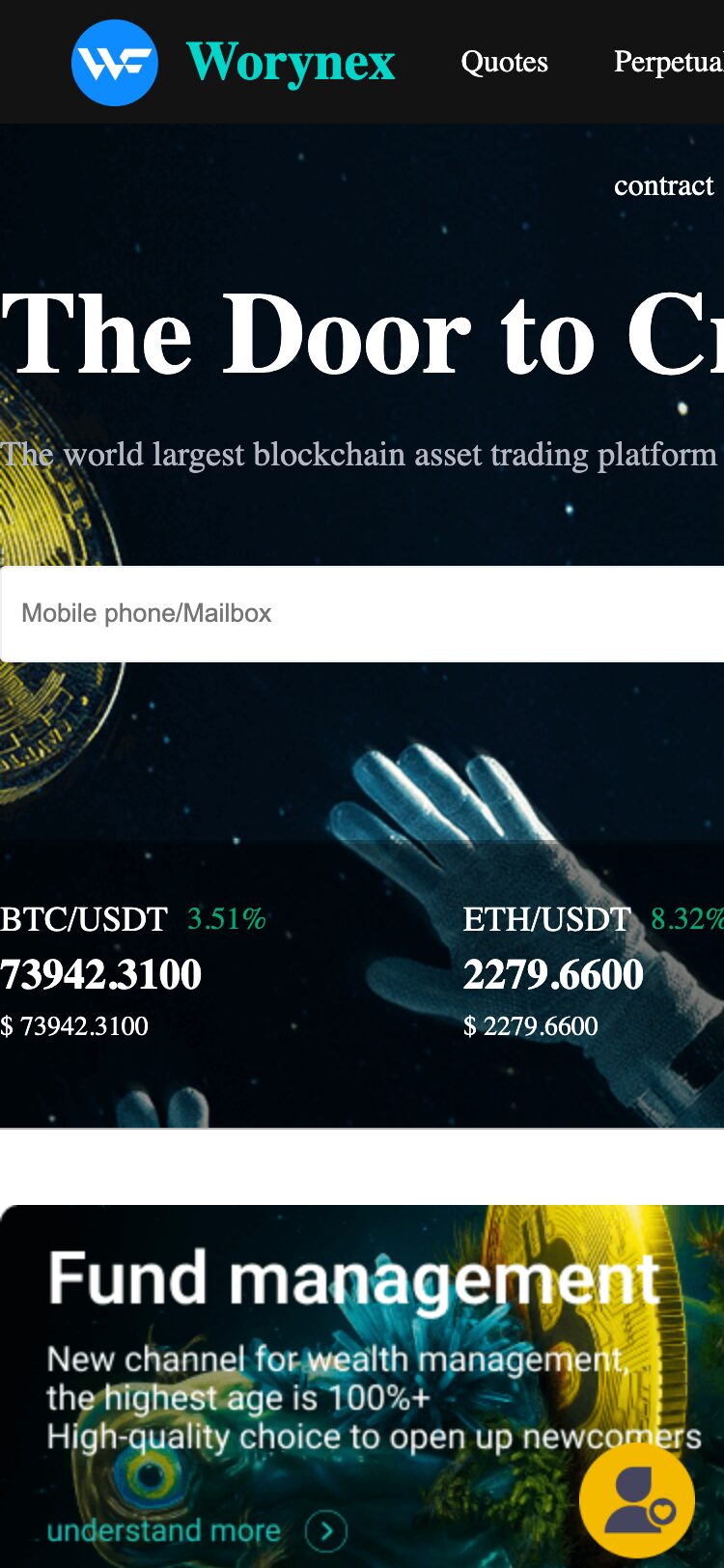Click the blue Worynex logo icon
The height and width of the screenshot is (1568, 724).
pyautogui.click(x=115, y=63)
